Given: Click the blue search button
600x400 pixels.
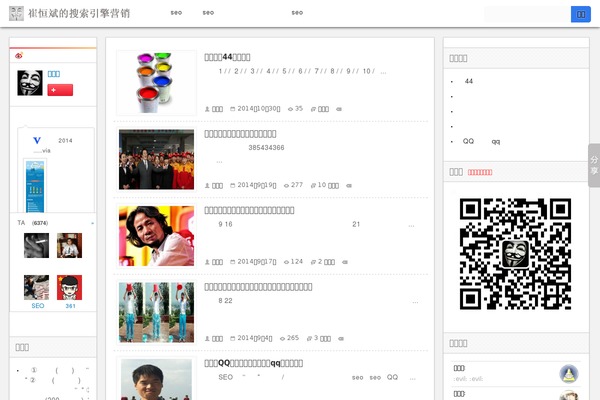Looking at the screenshot, I should point(580,14).
